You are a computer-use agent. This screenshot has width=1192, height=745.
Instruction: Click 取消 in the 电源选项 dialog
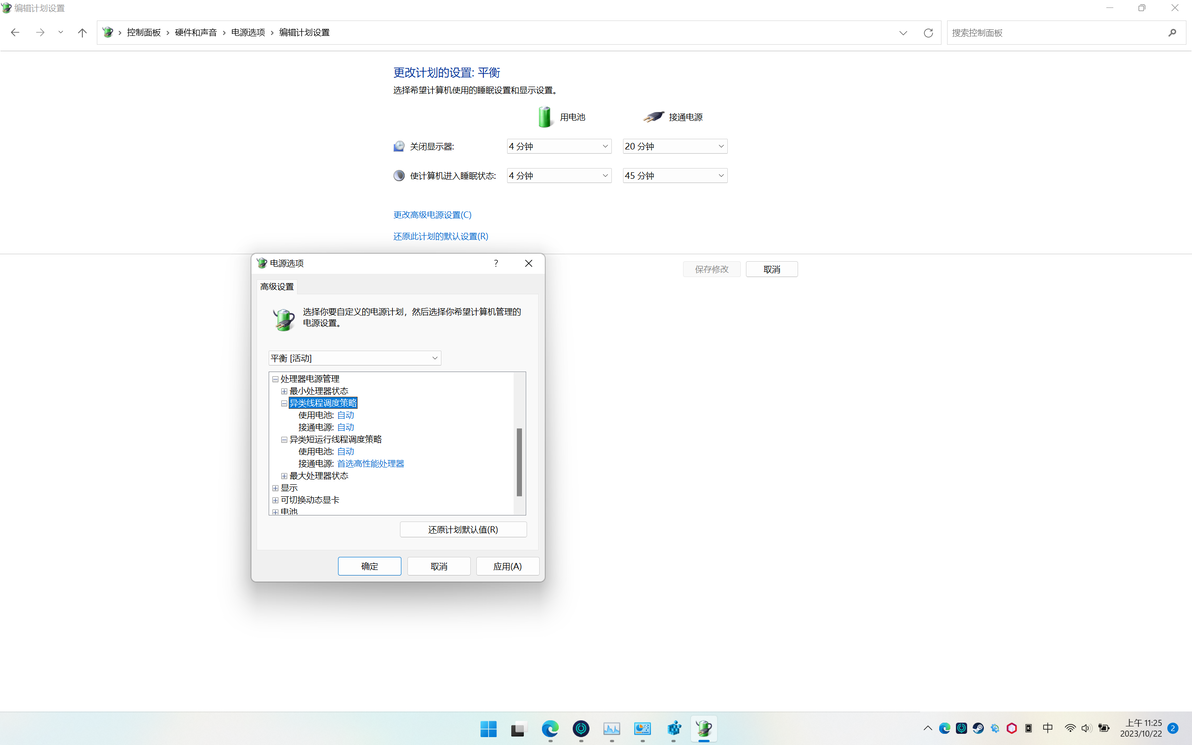pyautogui.click(x=439, y=566)
